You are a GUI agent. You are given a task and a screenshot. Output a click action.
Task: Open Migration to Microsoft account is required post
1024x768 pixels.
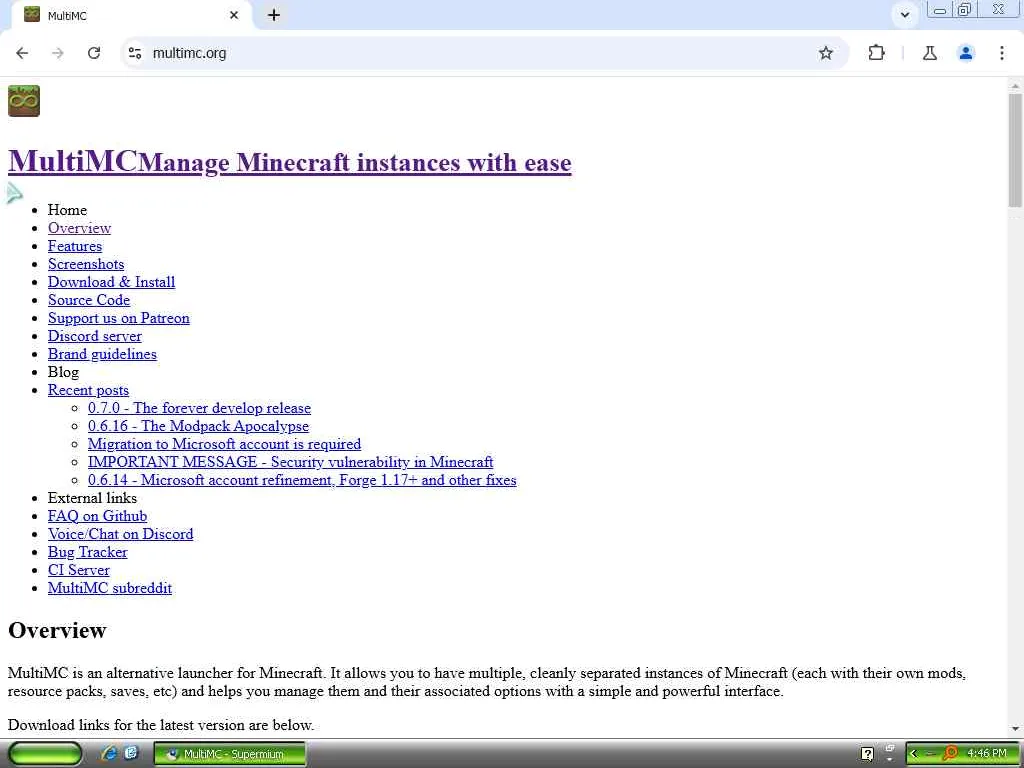225,444
